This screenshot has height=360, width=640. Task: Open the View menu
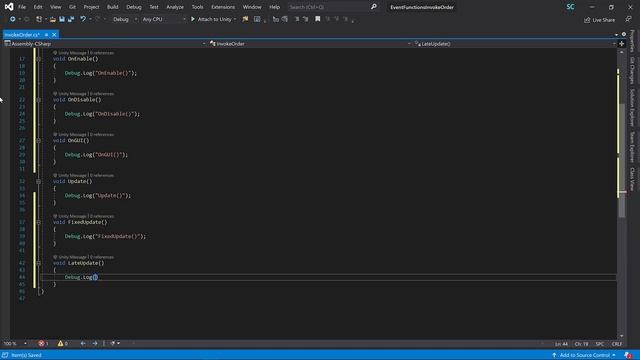click(x=56, y=7)
